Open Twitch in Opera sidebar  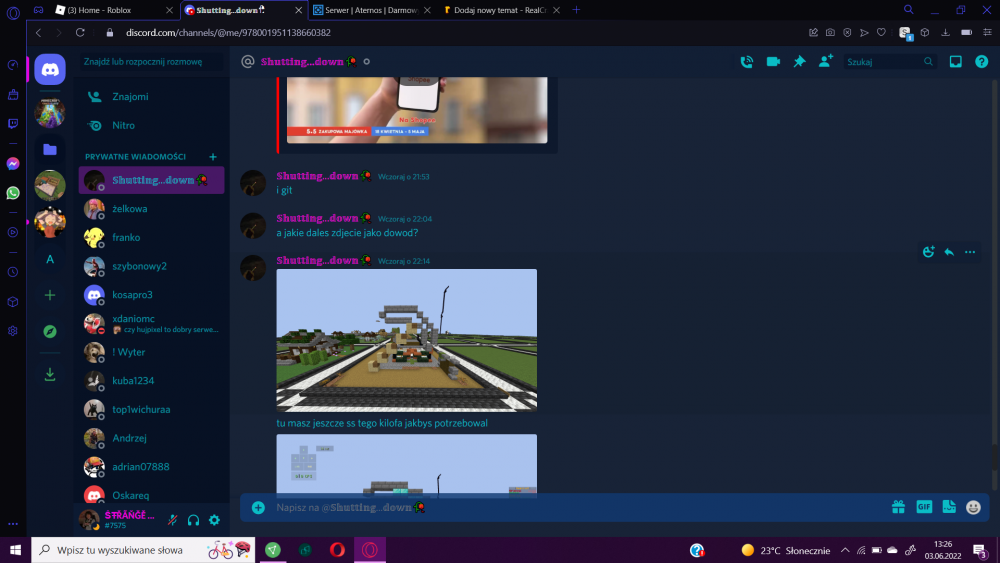coord(13,124)
